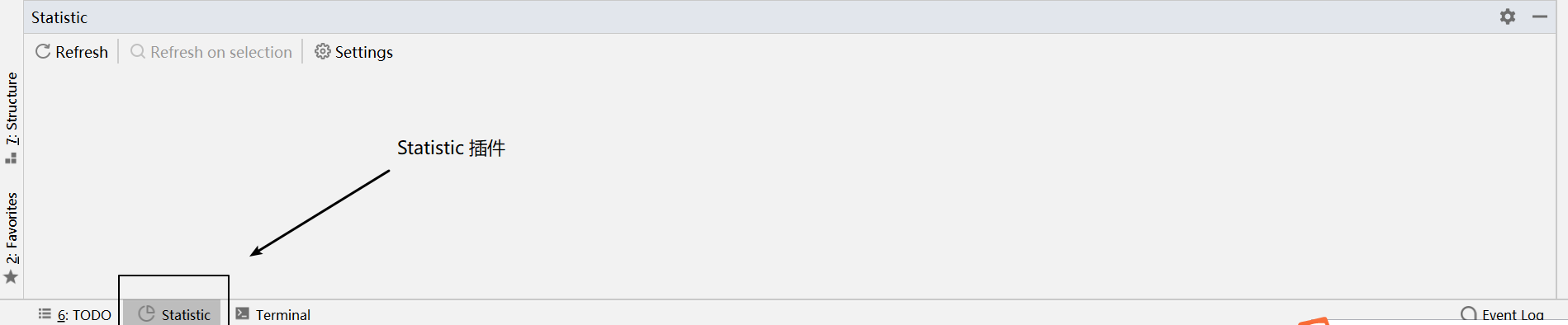Screen dimensions: 1568x325
Task: Open Settings via its text label
Action: (x=364, y=52)
